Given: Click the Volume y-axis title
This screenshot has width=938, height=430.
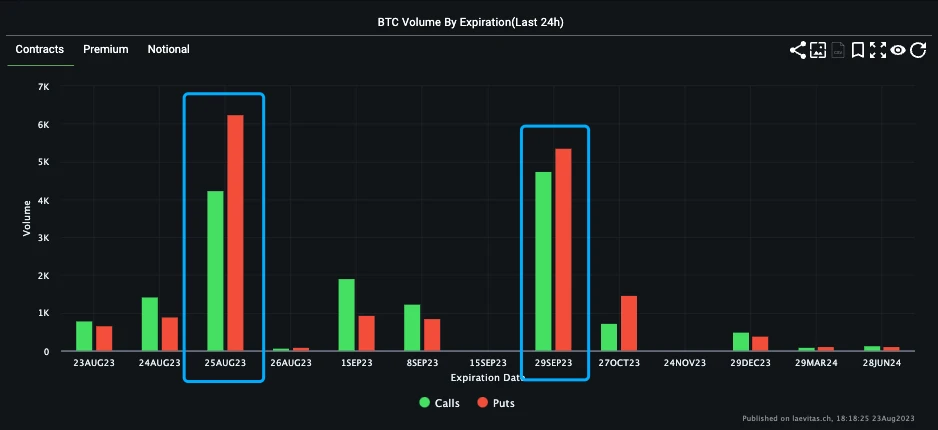Looking at the screenshot, I should click(26, 218).
